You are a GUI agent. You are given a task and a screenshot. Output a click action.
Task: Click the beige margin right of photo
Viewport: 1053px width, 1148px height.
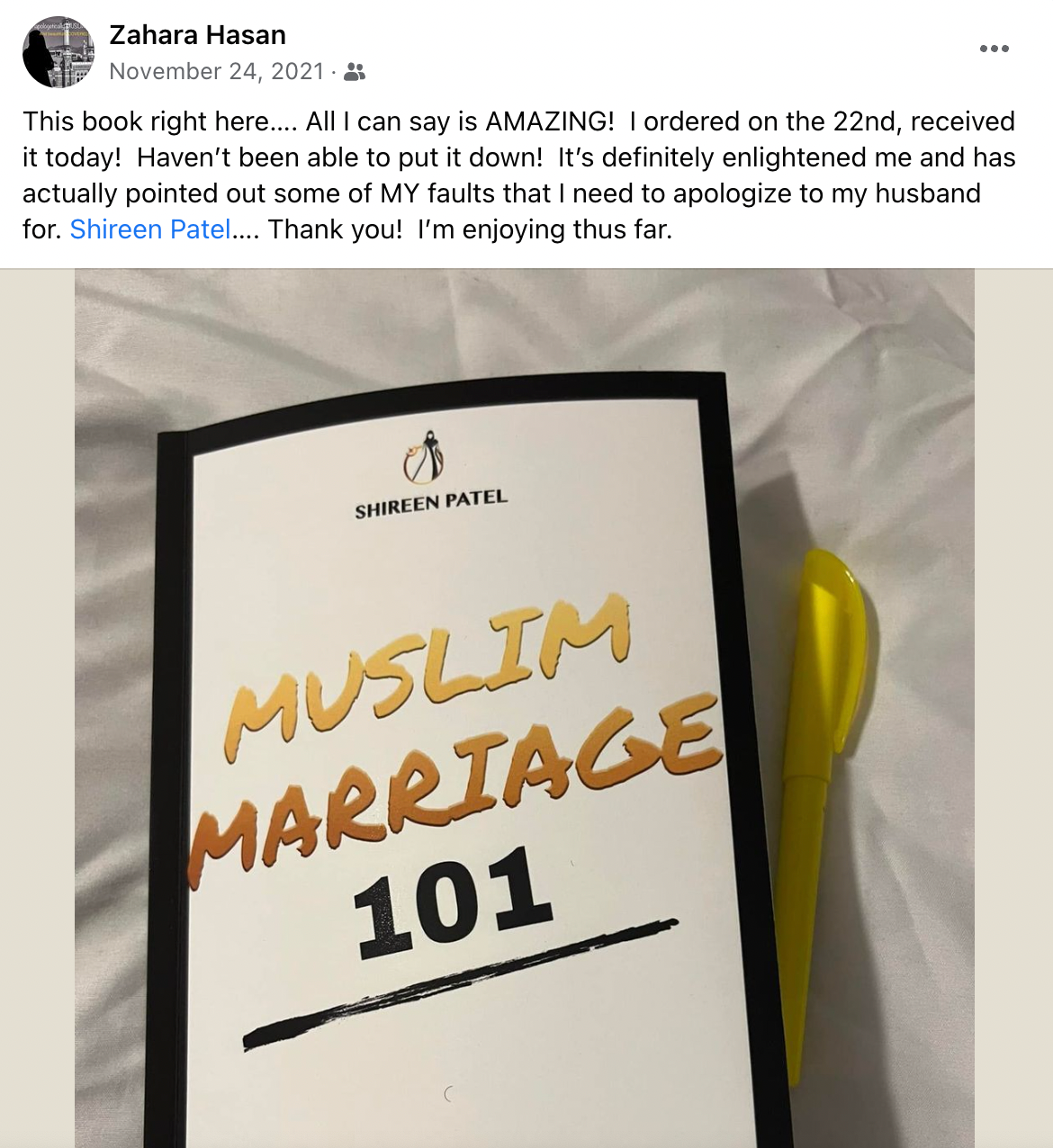1013,708
